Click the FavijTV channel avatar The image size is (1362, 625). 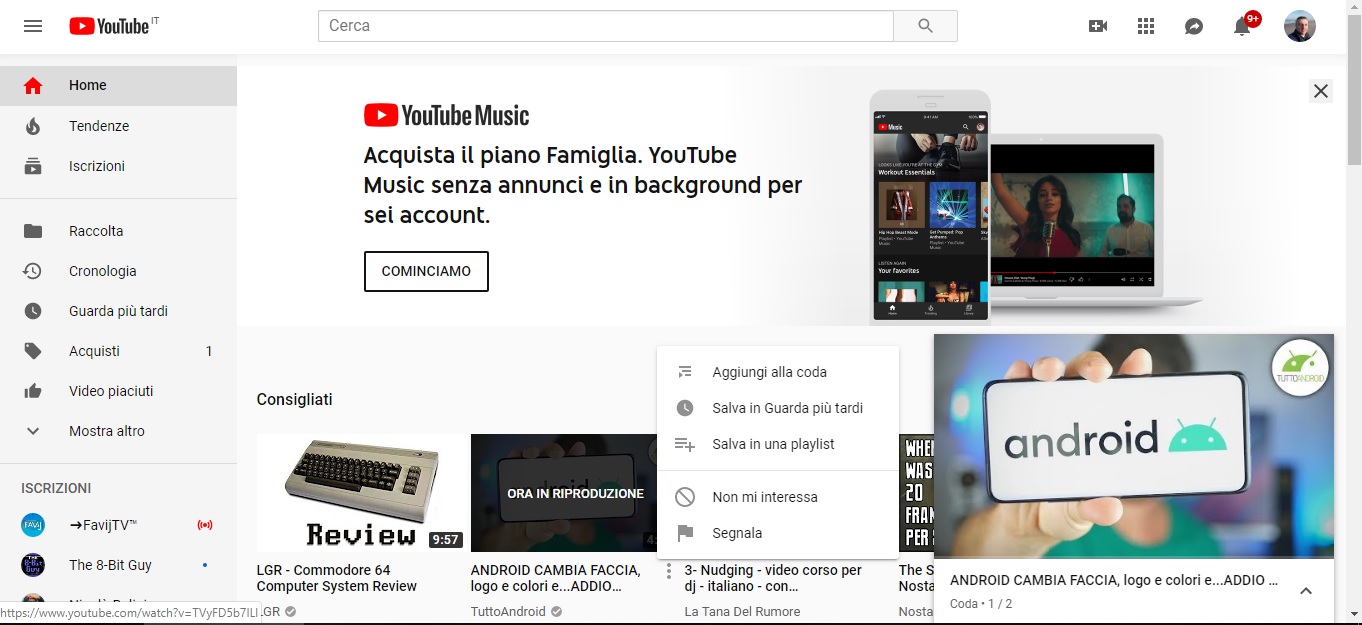[x=33, y=525]
